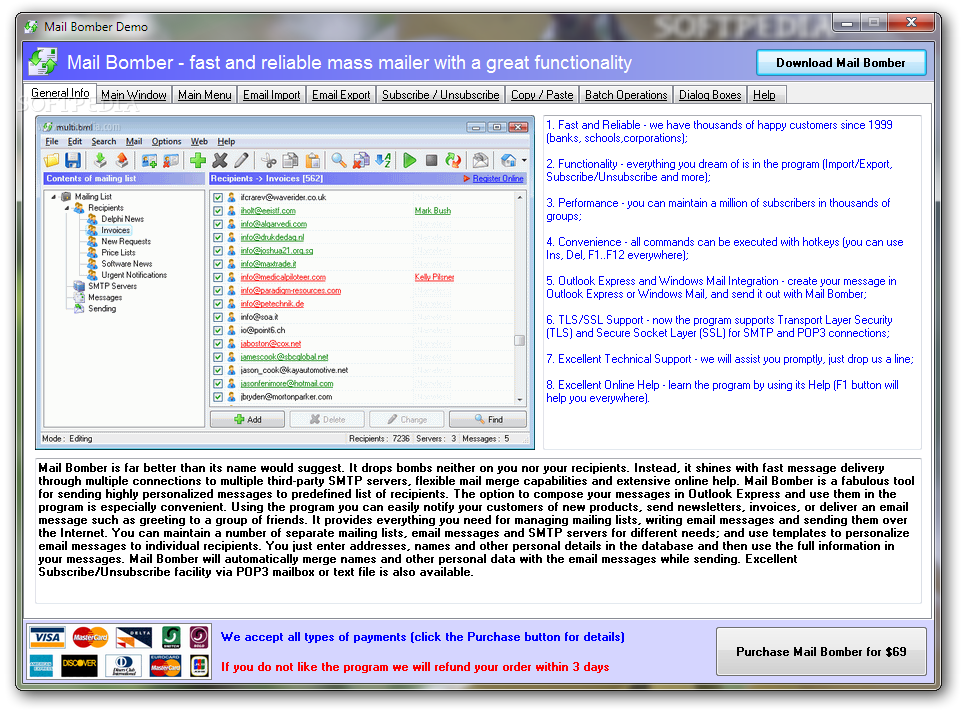Toggle checkbox for jason_cook@kayautomotive.net
The width and height of the screenshot is (962, 711).
(x=218, y=371)
